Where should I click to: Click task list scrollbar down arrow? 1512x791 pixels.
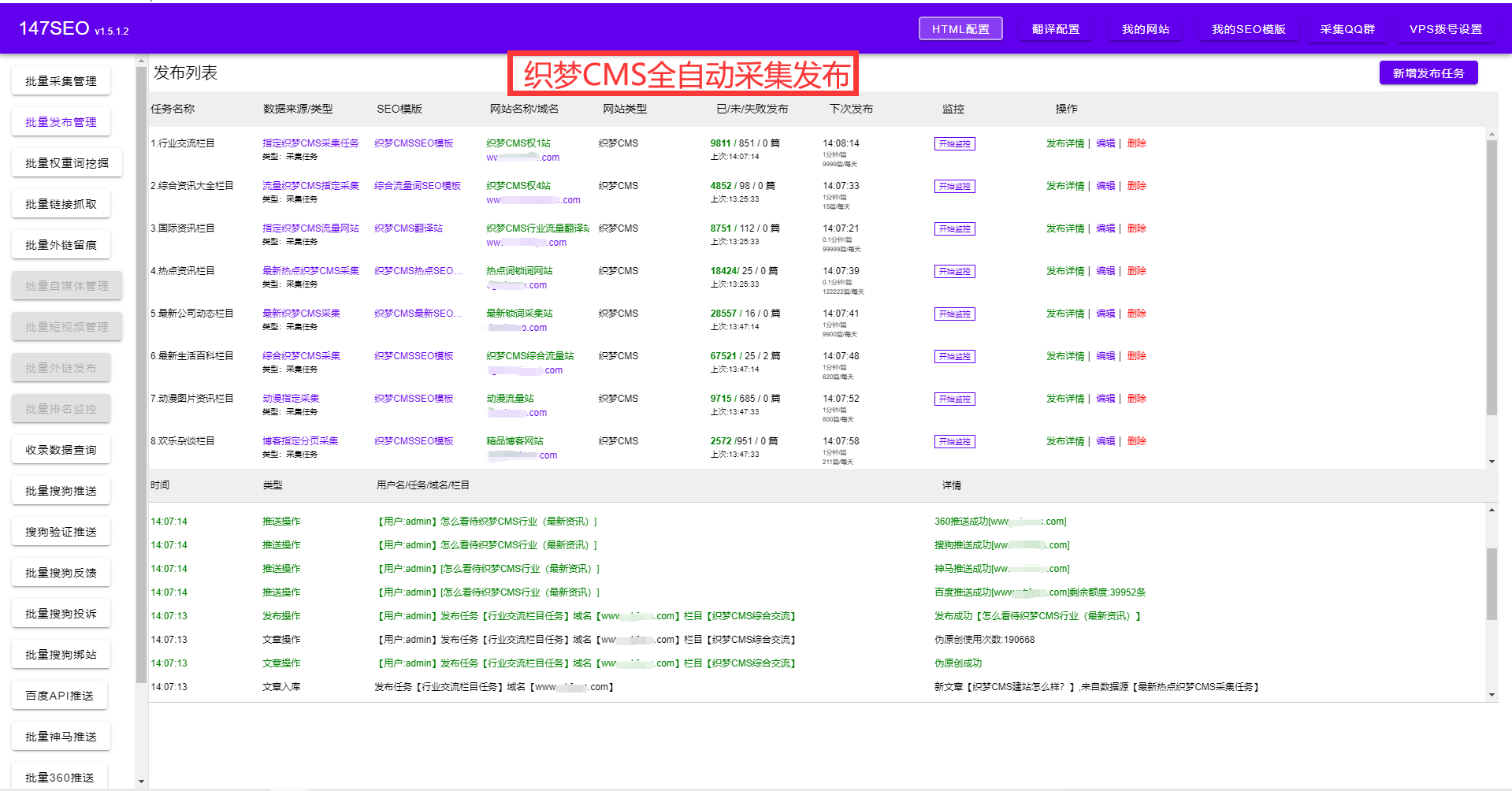pyautogui.click(x=1492, y=462)
